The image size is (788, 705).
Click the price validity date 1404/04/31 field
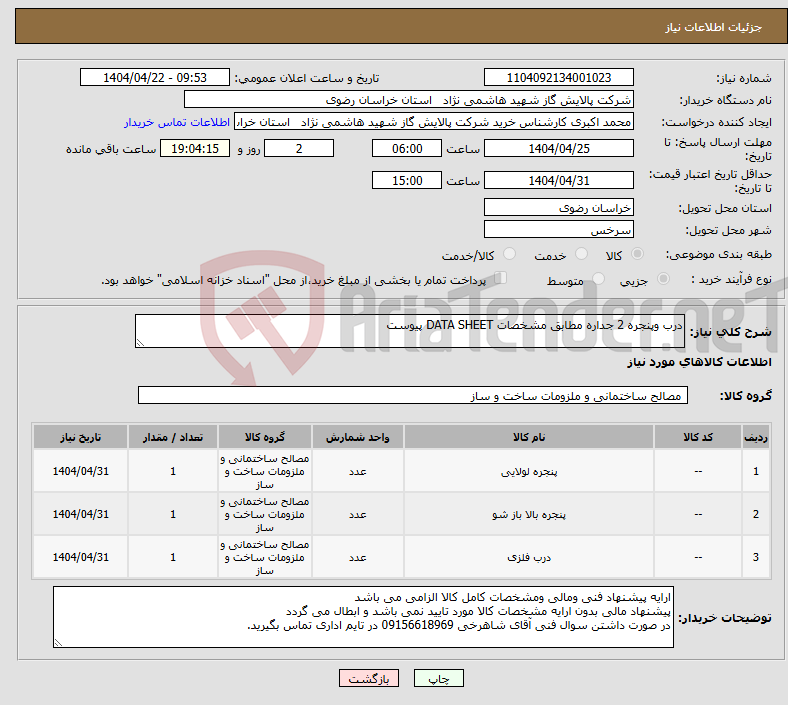pos(558,180)
